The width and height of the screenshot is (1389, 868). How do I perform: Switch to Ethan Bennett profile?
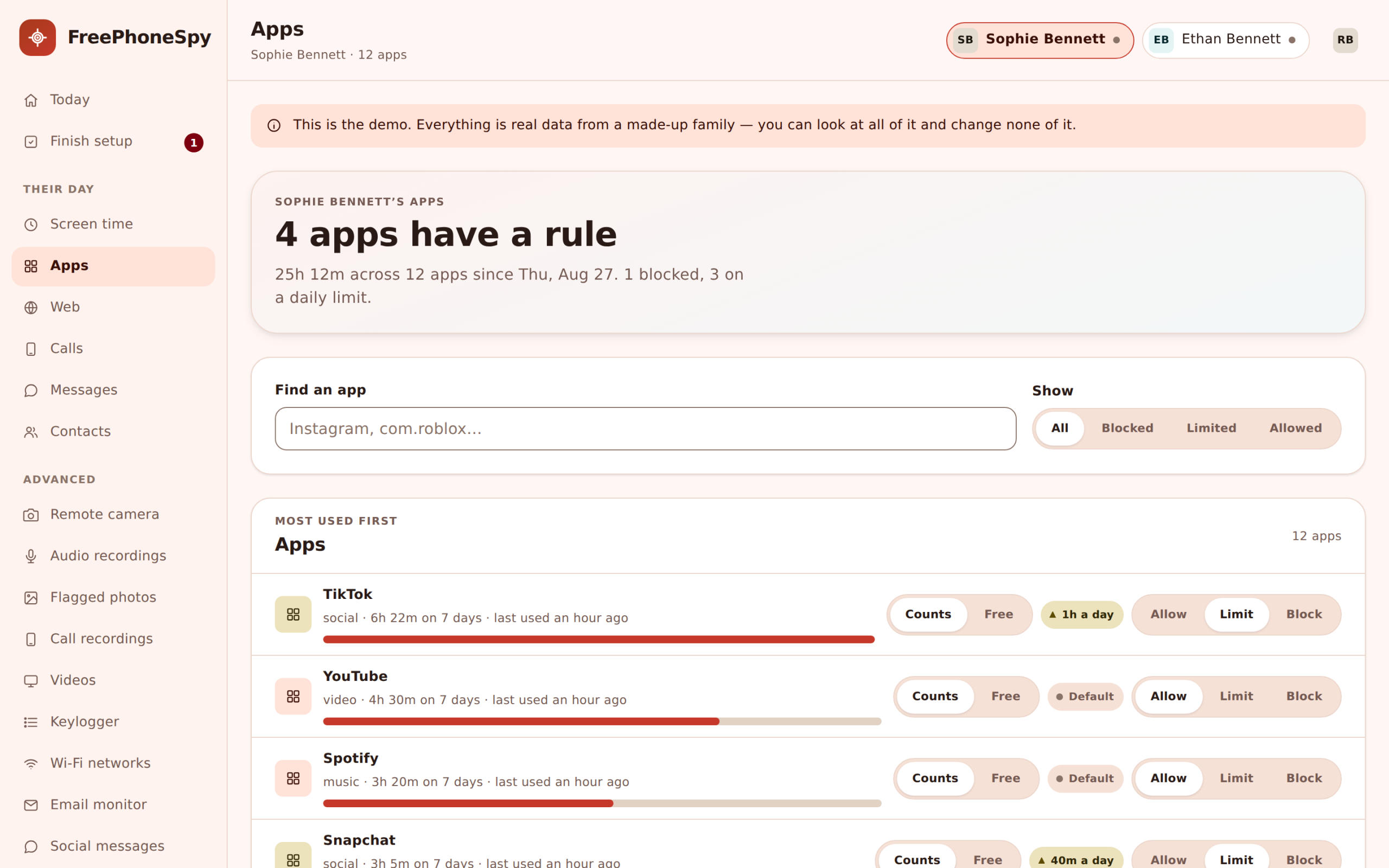[1226, 40]
